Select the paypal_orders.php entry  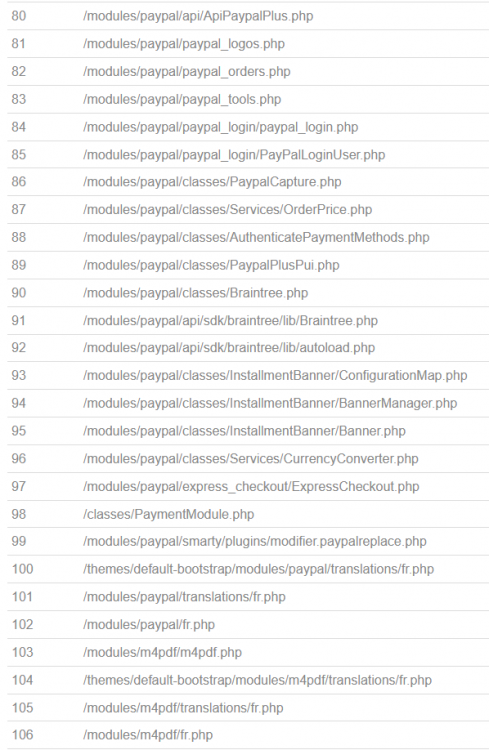coord(187,72)
